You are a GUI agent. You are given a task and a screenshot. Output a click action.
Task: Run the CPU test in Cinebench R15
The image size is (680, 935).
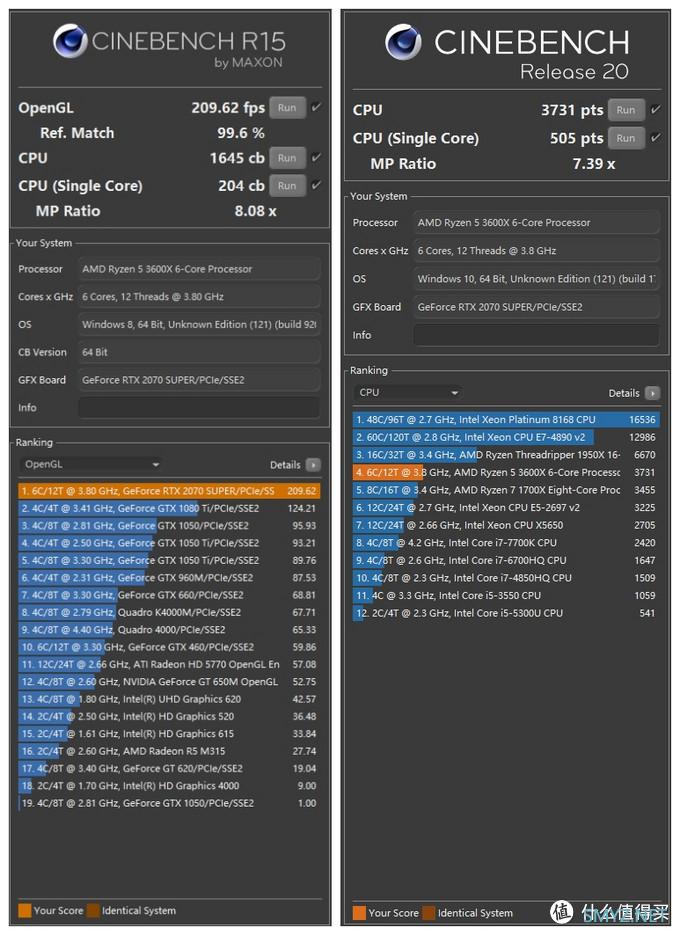pos(287,158)
